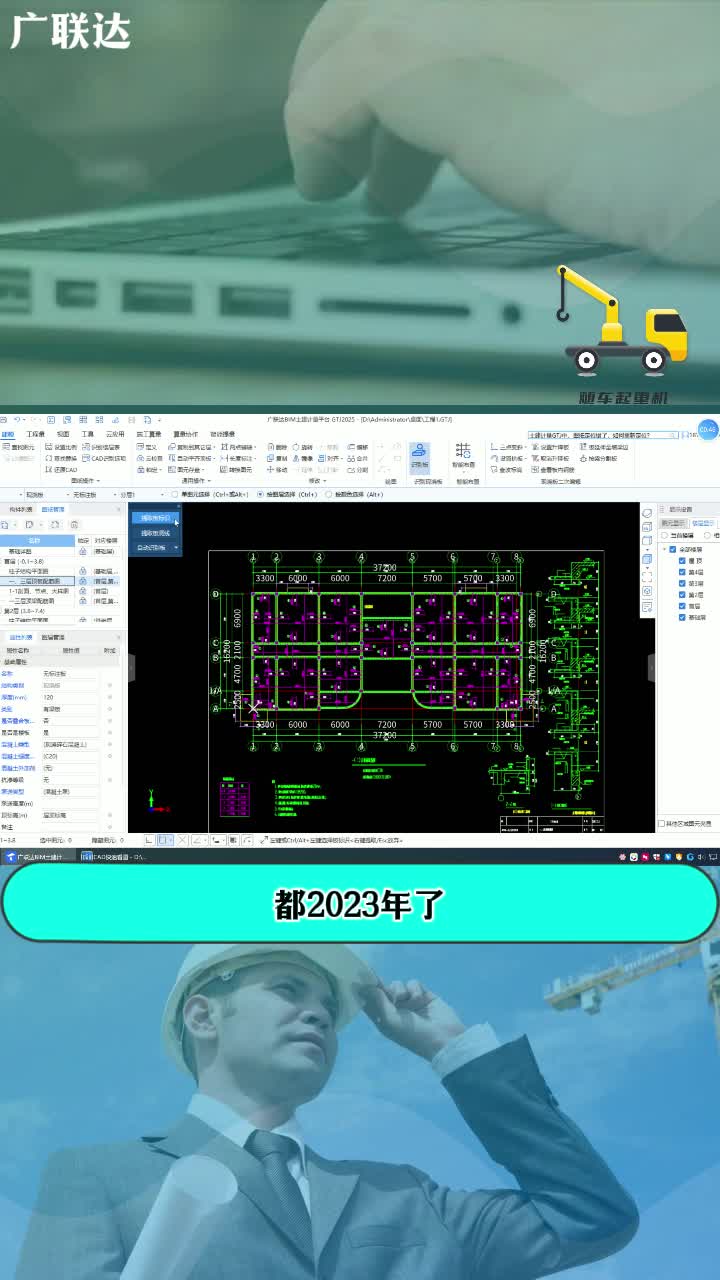Click 提取板标识 button
The width and height of the screenshot is (720, 1280).
[x=155, y=518]
